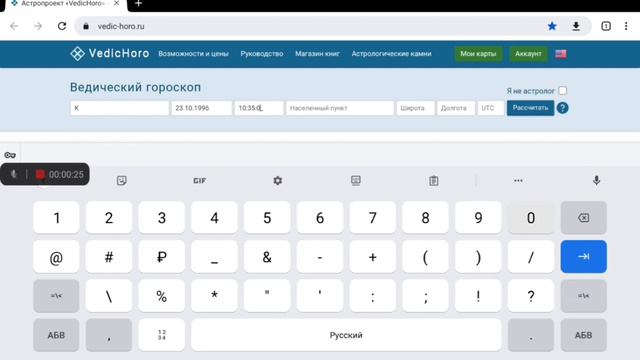Screen dimensions: 640x360
Task: Focus the 'Населенный пункт' field
Action: click(x=340, y=108)
